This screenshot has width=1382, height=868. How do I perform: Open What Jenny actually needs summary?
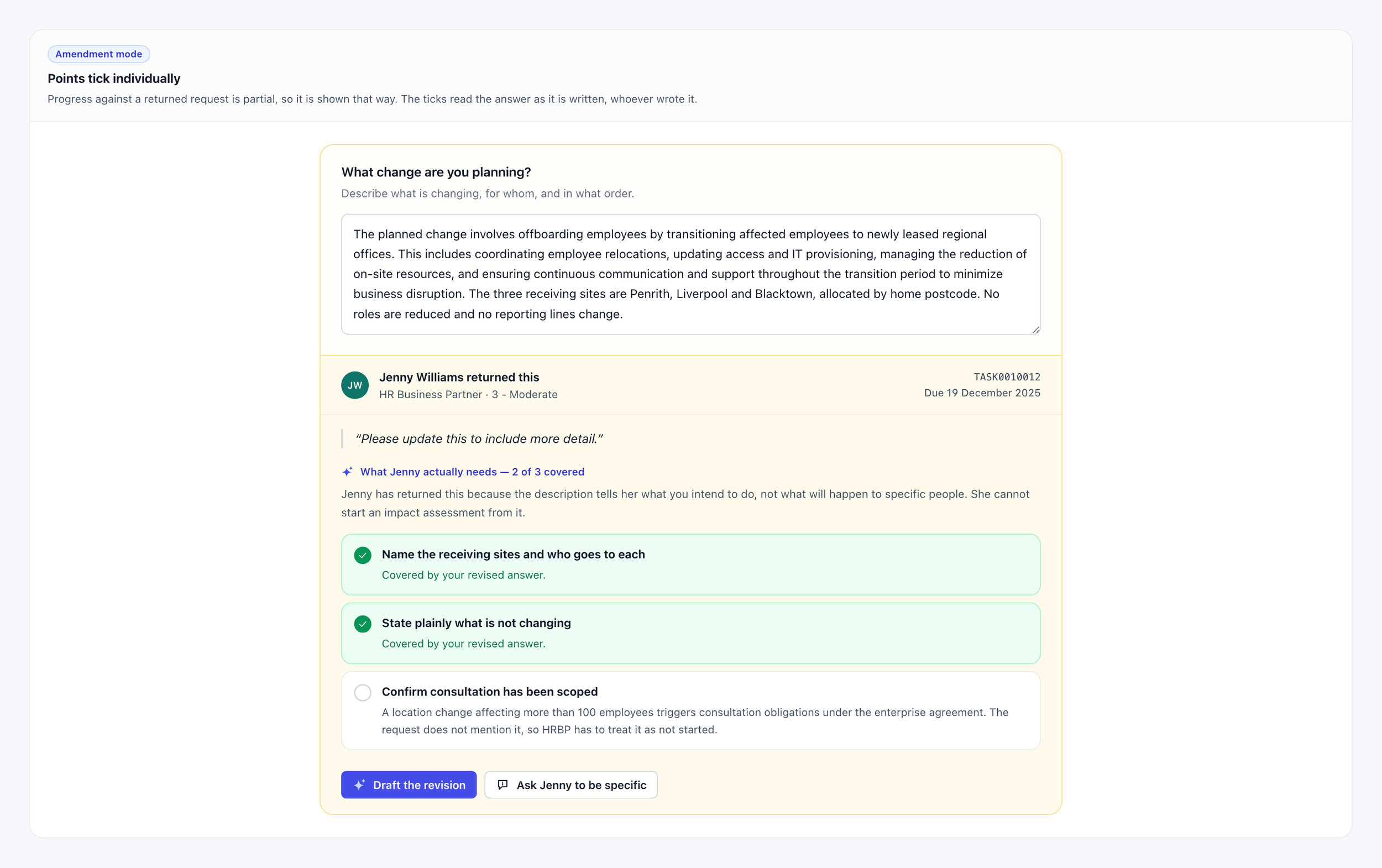click(x=472, y=472)
